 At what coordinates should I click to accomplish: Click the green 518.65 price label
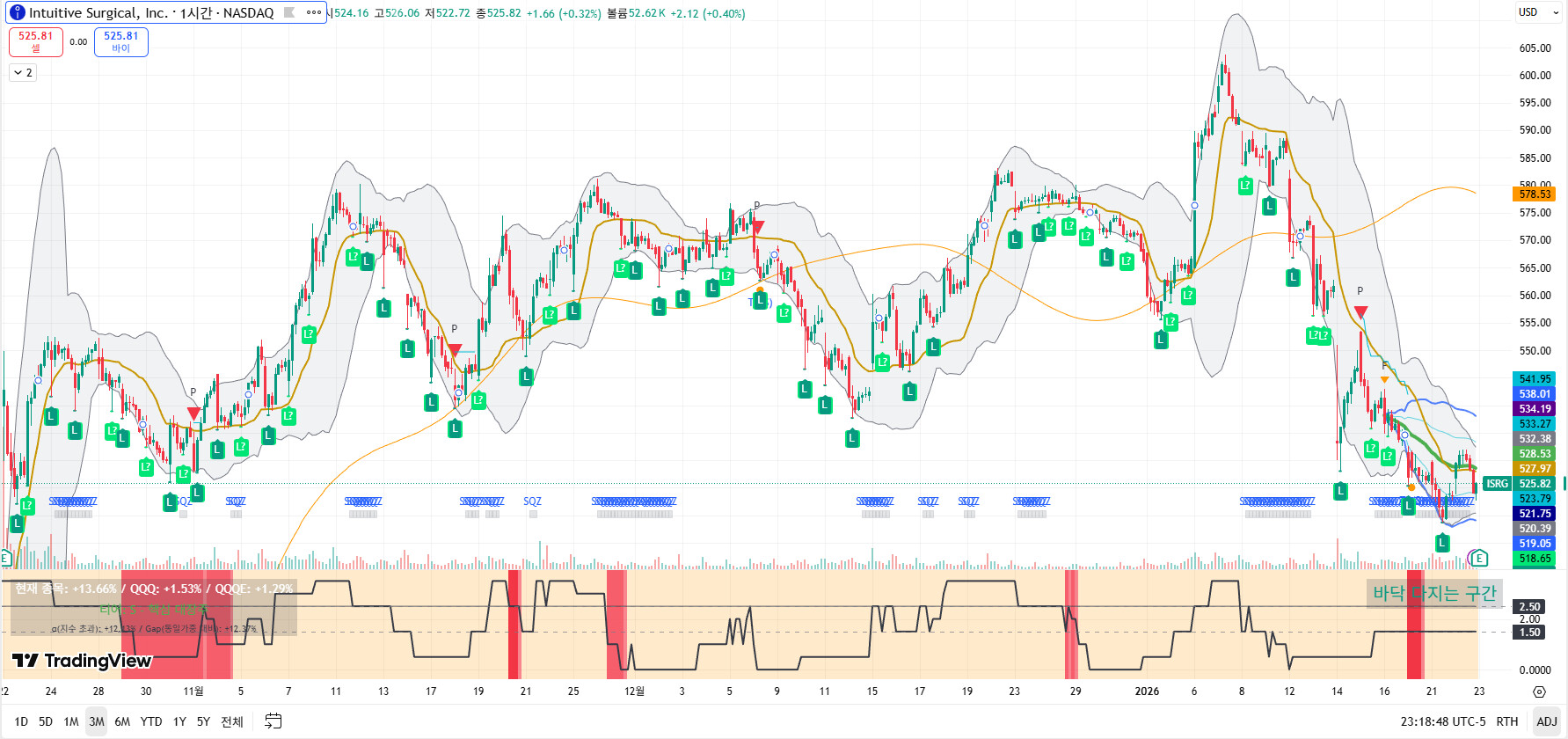pos(1535,559)
